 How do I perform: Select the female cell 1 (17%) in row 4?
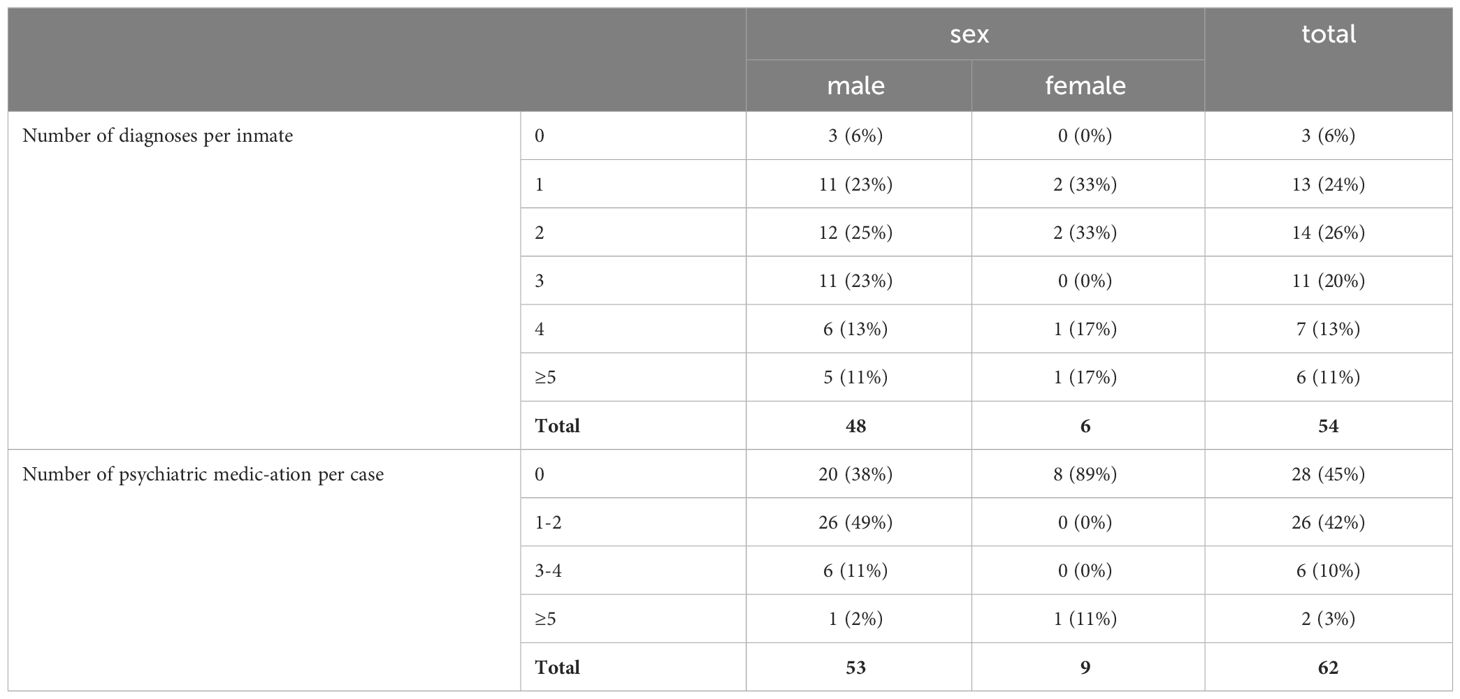click(x=1086, y=330)
